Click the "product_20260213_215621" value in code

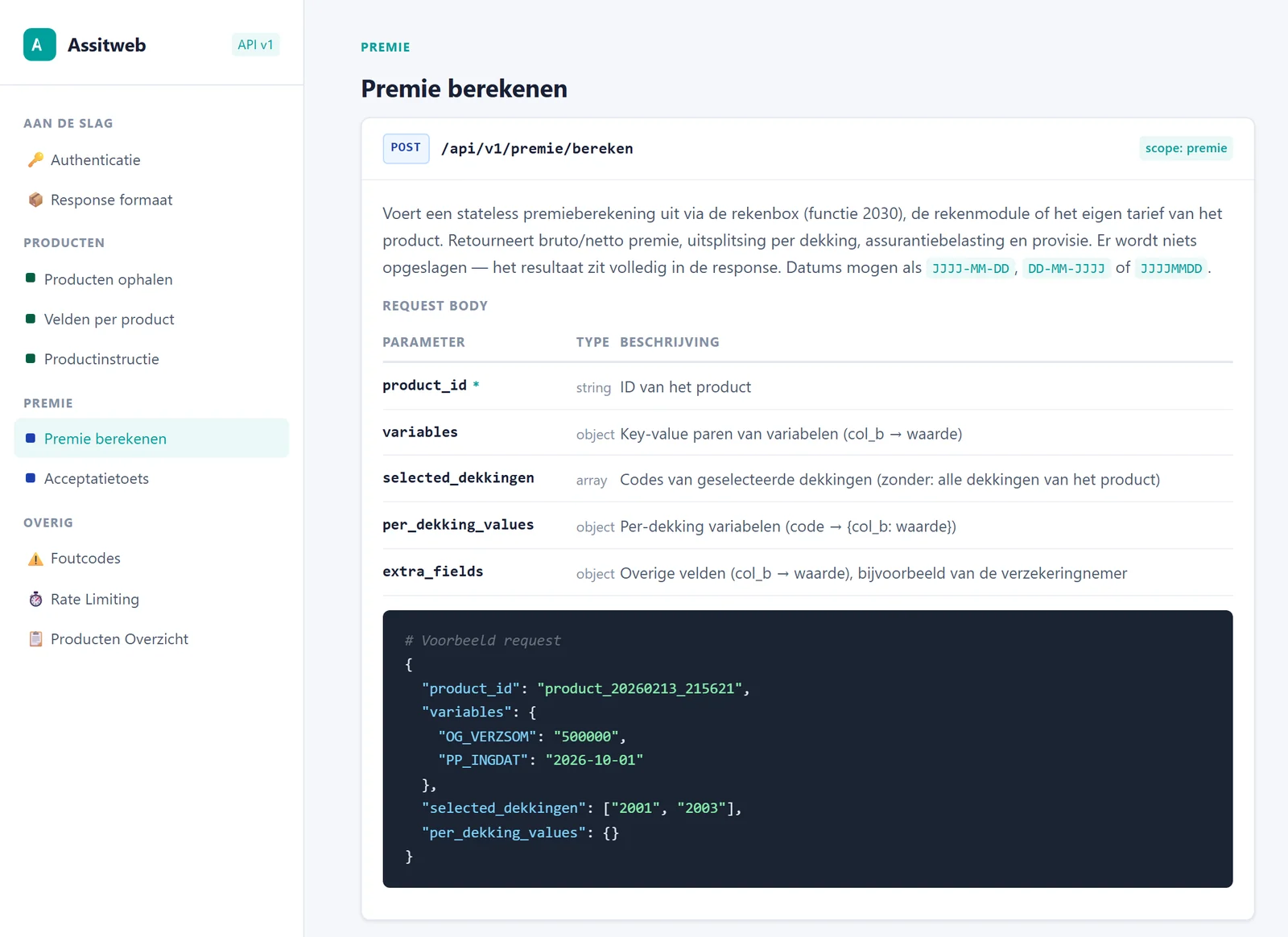pos(639,688)
